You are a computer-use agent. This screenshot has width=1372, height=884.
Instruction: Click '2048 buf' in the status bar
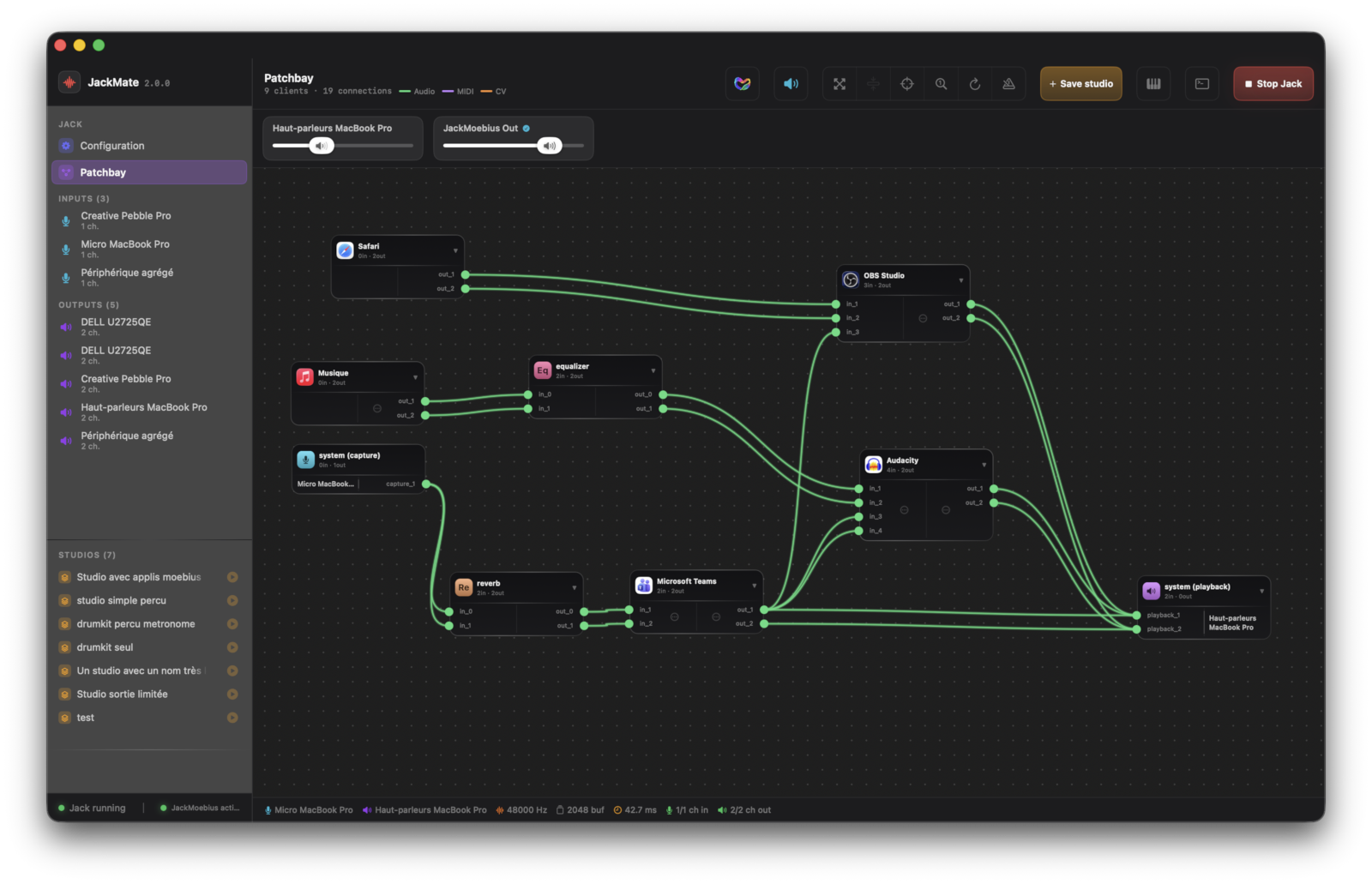click(581, 810)
